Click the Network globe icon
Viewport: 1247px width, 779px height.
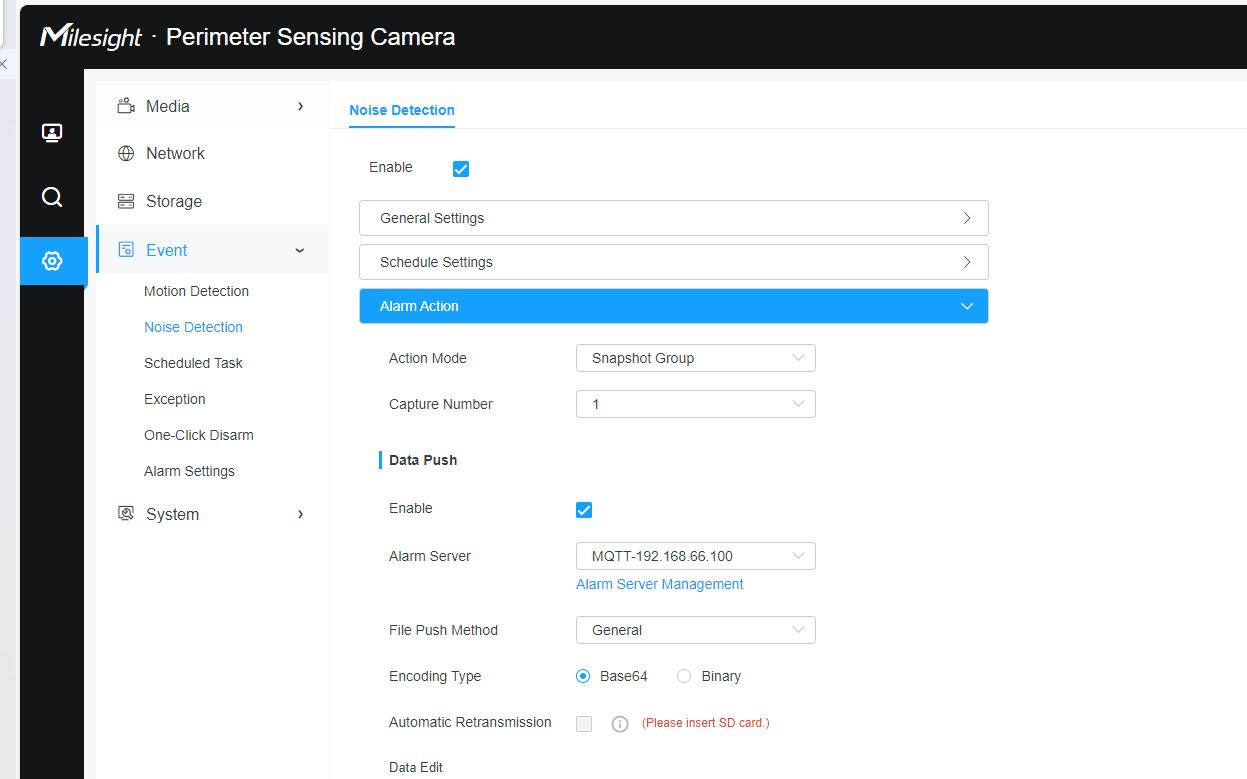pos(126,153)
